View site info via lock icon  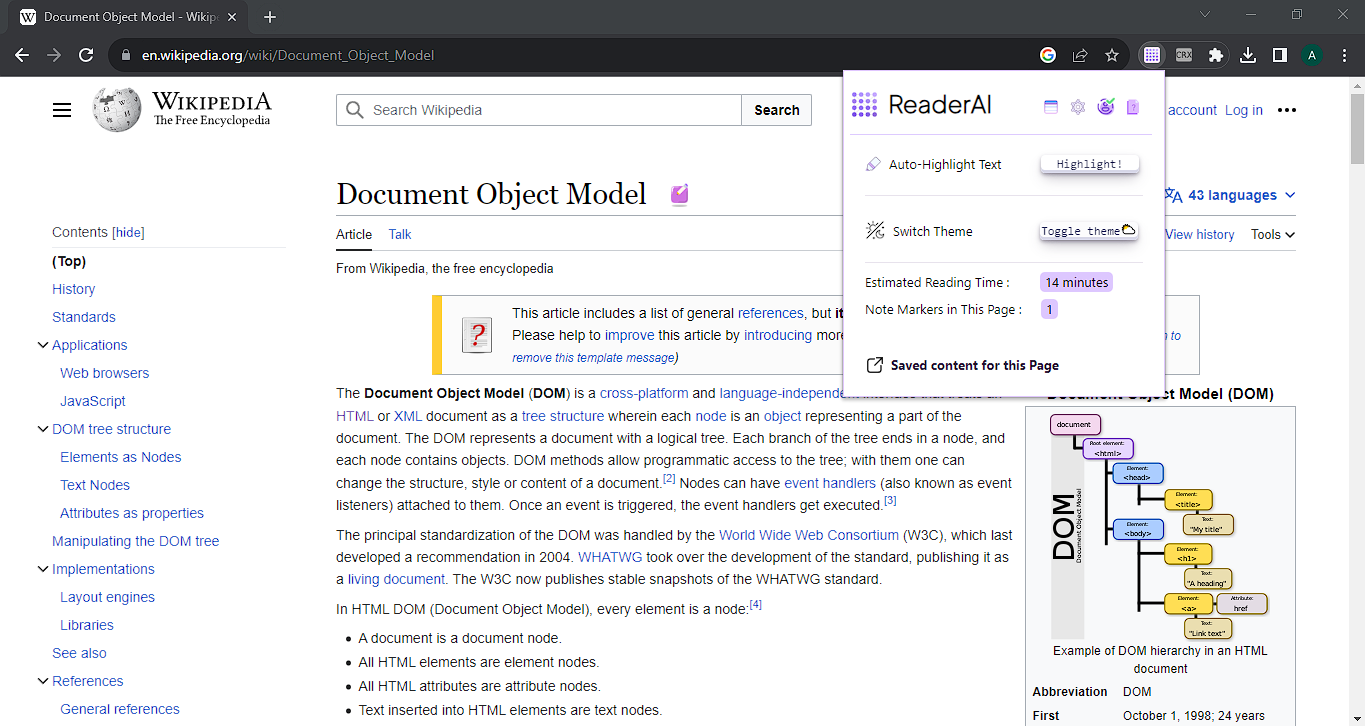point(126,55)
